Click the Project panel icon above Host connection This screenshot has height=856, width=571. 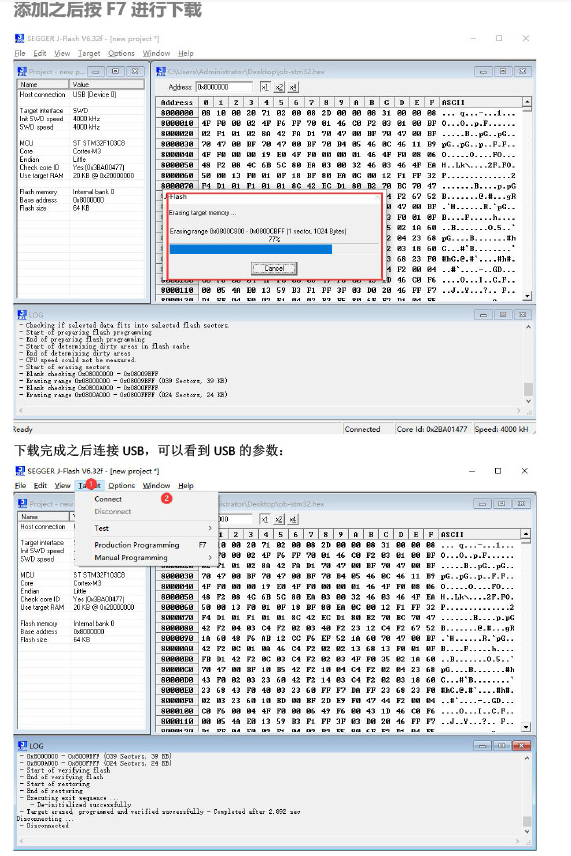[22, 72]
